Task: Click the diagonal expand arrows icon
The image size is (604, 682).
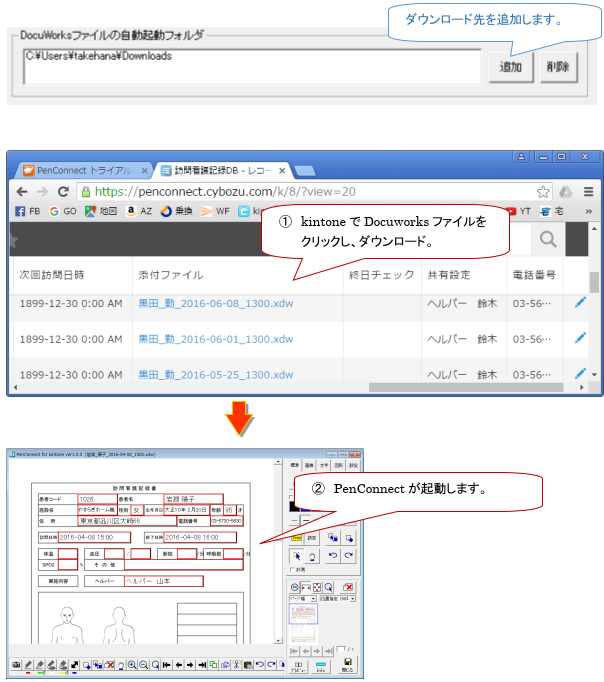Action: tap(75, 665)
